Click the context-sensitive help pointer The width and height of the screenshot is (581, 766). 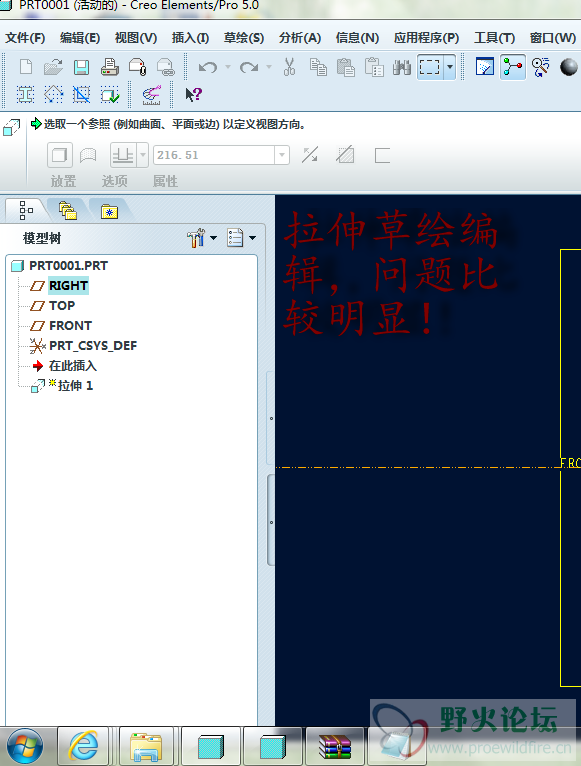[194, 94]
